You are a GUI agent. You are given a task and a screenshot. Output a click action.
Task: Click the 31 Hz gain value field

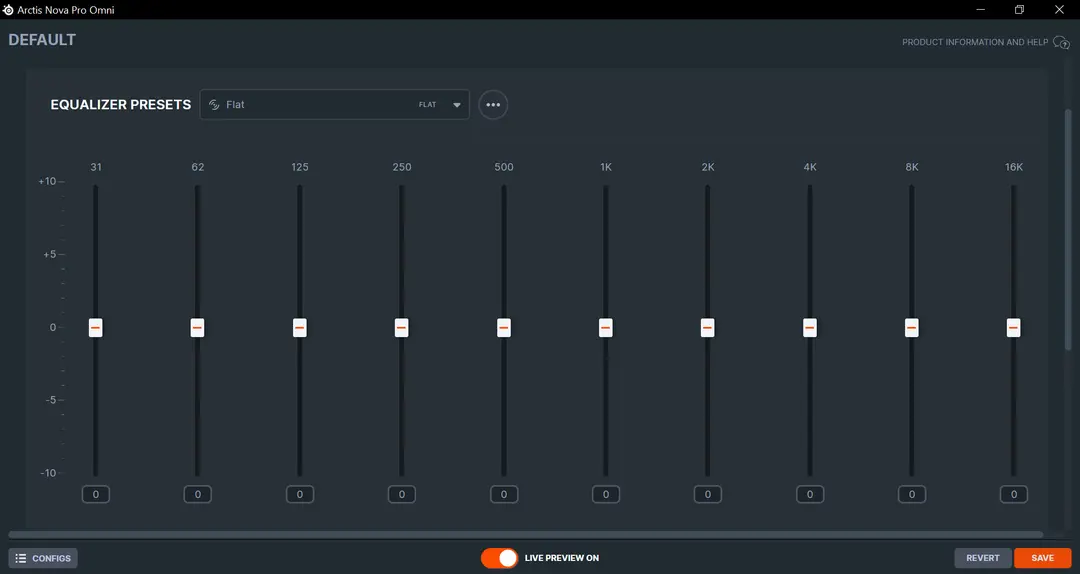(x=96, y=494)
